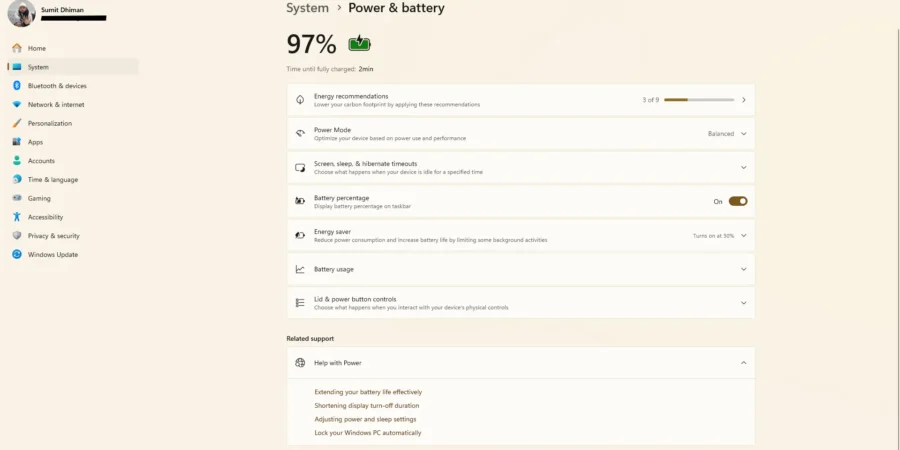The height and width of the screenshot is (450, 900).
Task: Open the Power Mode Balanced dropdown
Action: pyautogui.click(x=727, y=134)
